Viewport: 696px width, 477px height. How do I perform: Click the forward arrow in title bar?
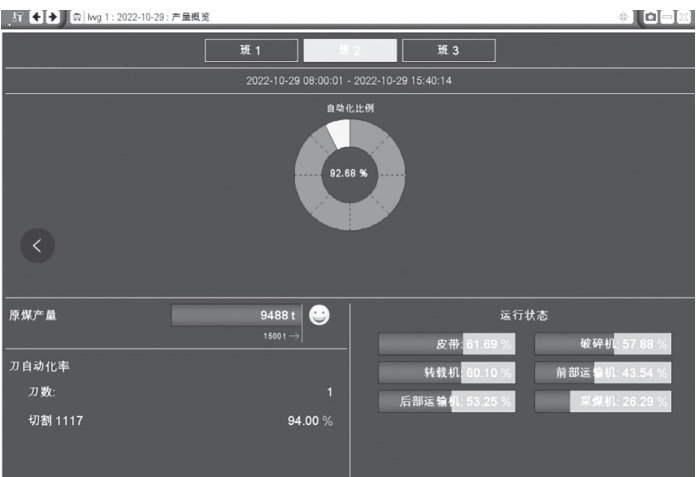(53, 16)
